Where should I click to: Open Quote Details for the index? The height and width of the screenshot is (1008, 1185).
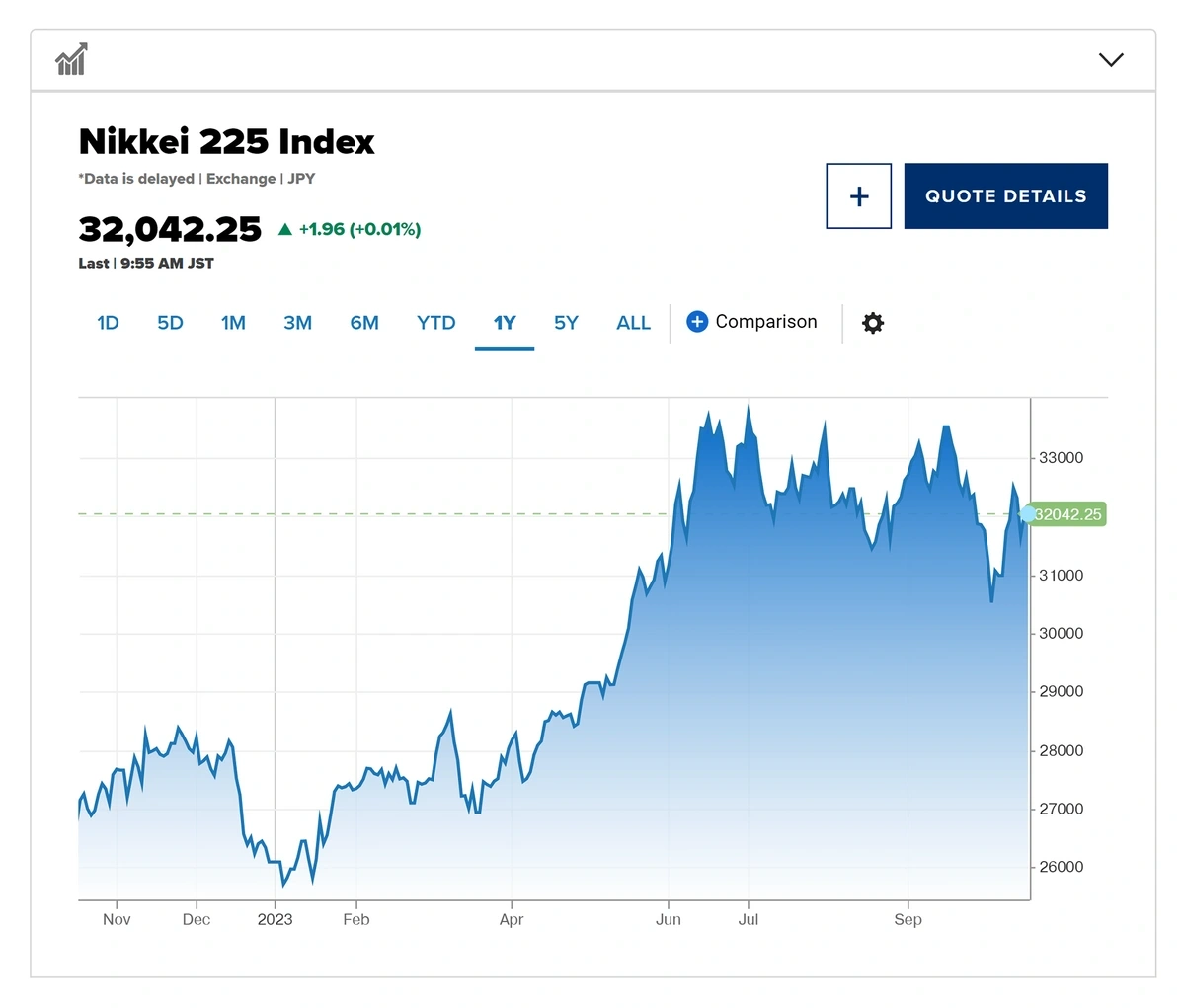click(x=1005, y=196)
